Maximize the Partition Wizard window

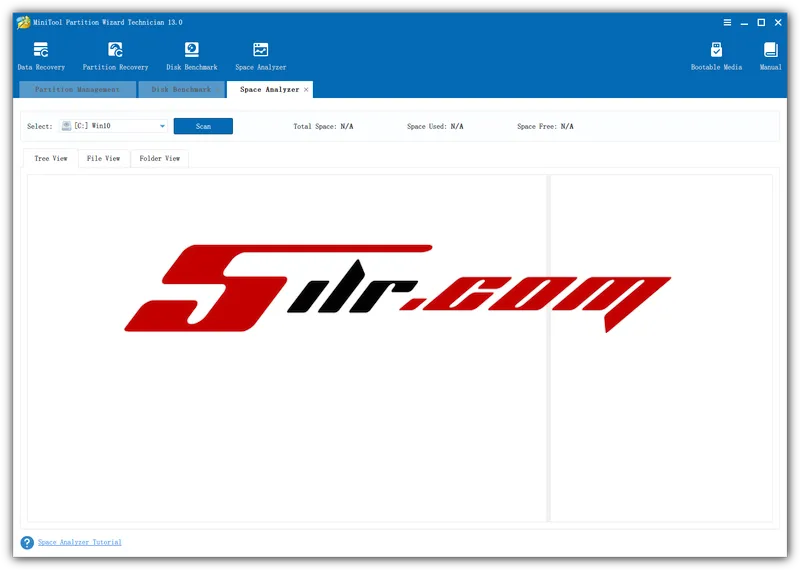pos(761,22)
